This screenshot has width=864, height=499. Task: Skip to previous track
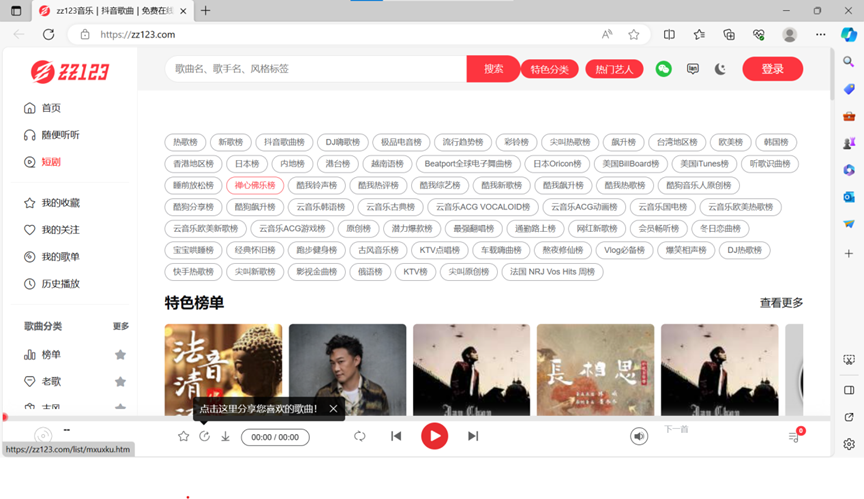(x=396, y=436)
